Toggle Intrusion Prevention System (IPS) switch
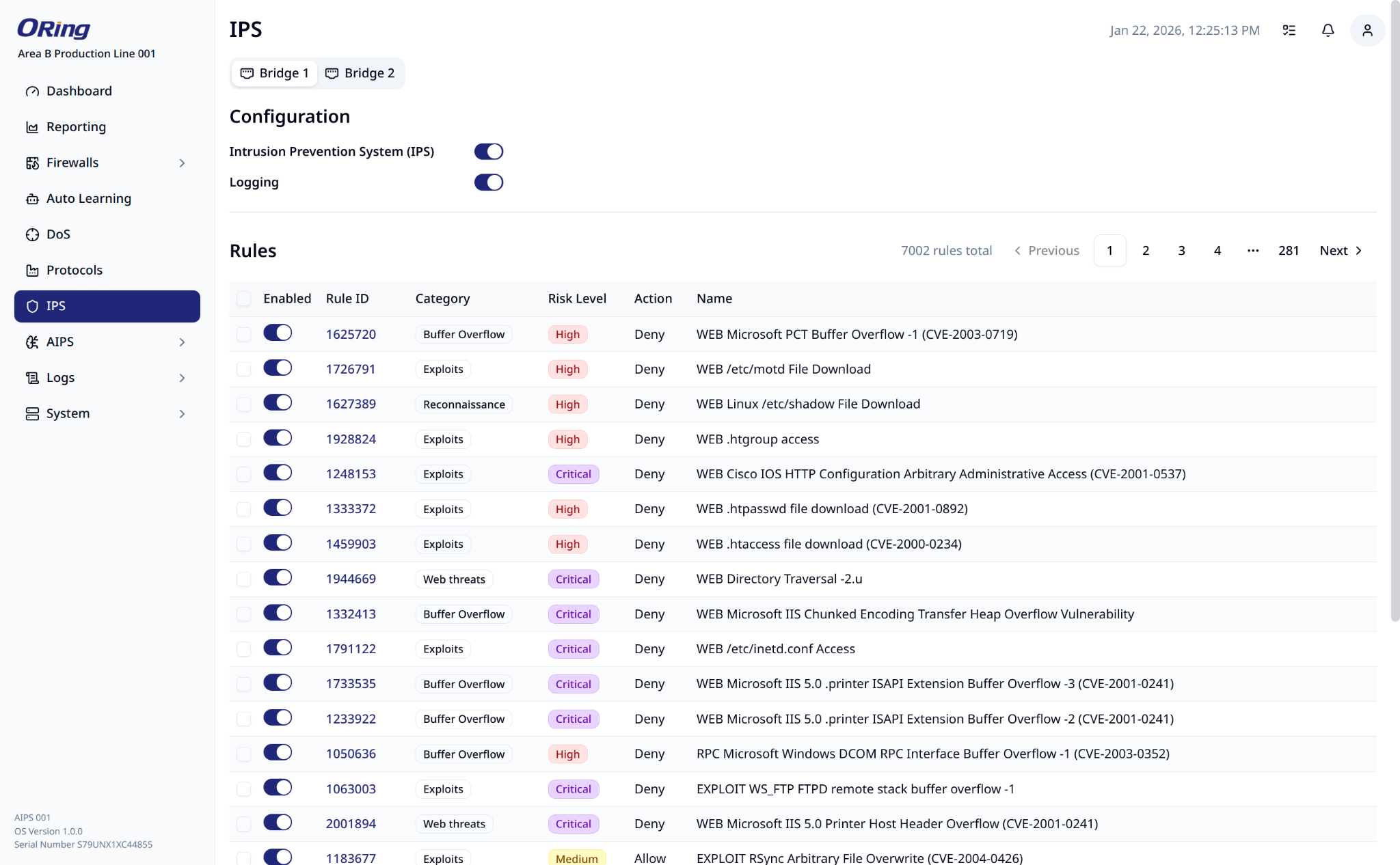The height and width of the screenshot is (865, 1400). click(x=489, y=152)
